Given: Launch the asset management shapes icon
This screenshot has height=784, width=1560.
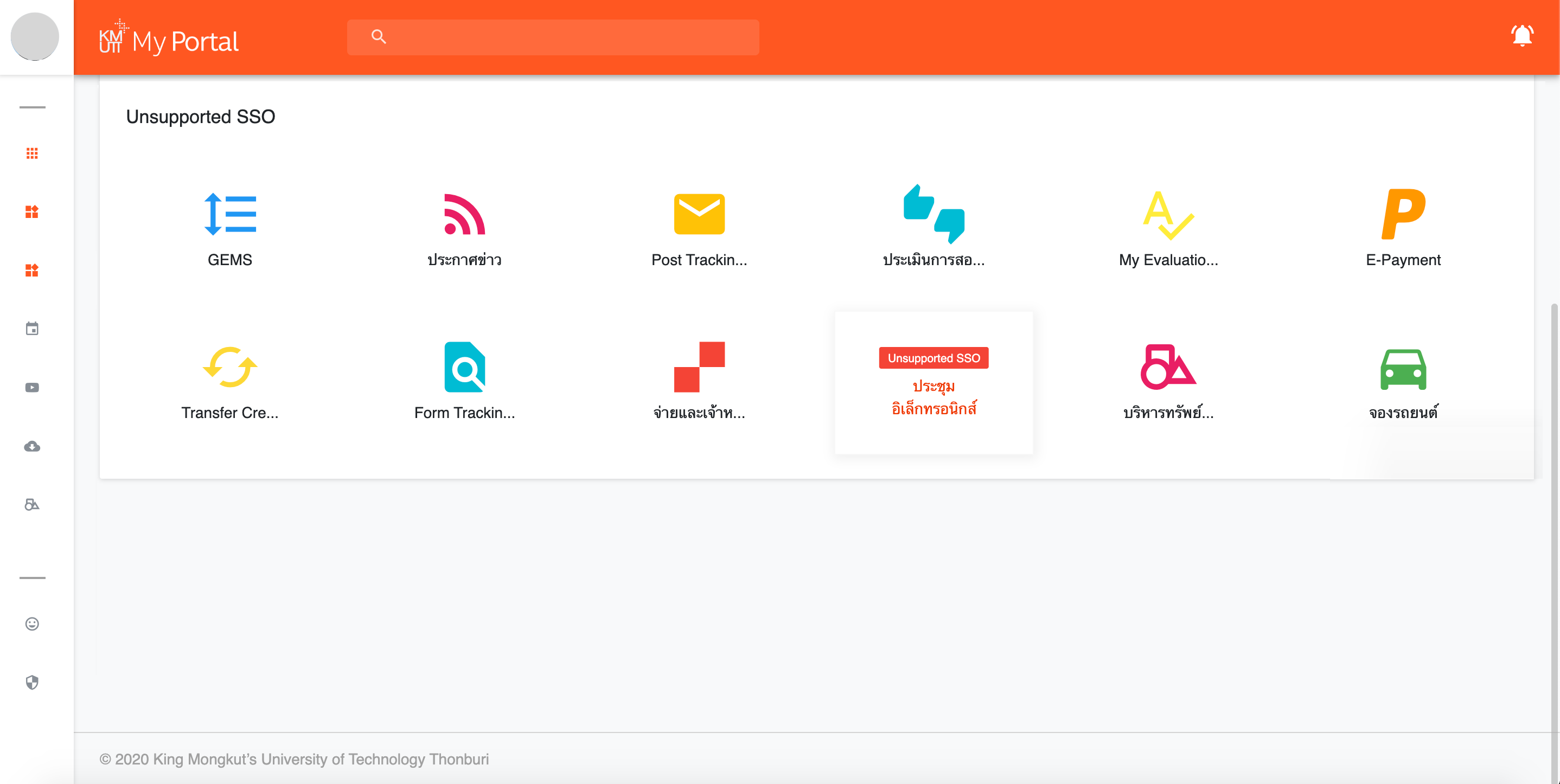Looking at the screenshot, I should coord(1168,367).
